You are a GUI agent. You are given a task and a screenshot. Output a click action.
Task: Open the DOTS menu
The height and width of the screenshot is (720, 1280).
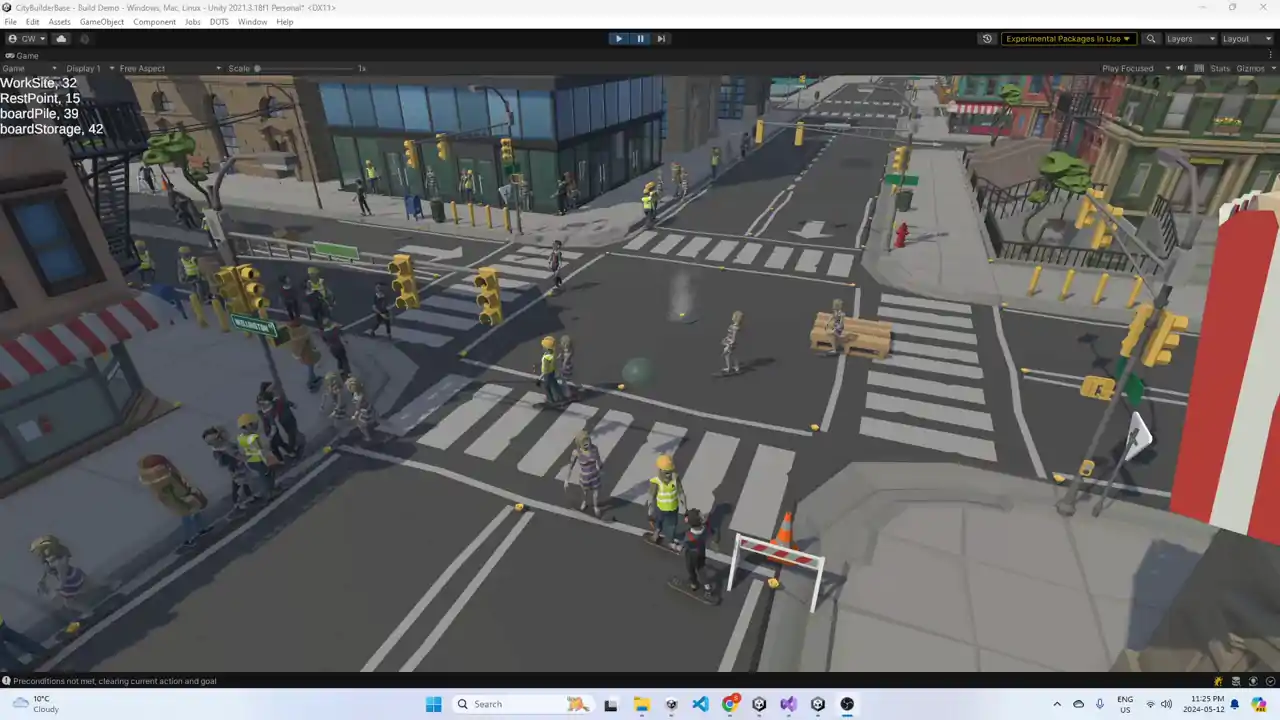point(219,21)
